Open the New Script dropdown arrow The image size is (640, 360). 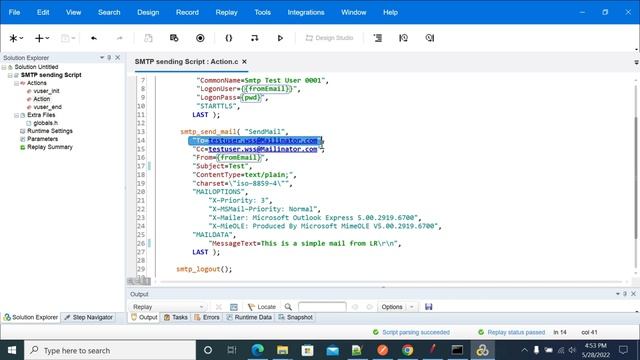point(22,38)
